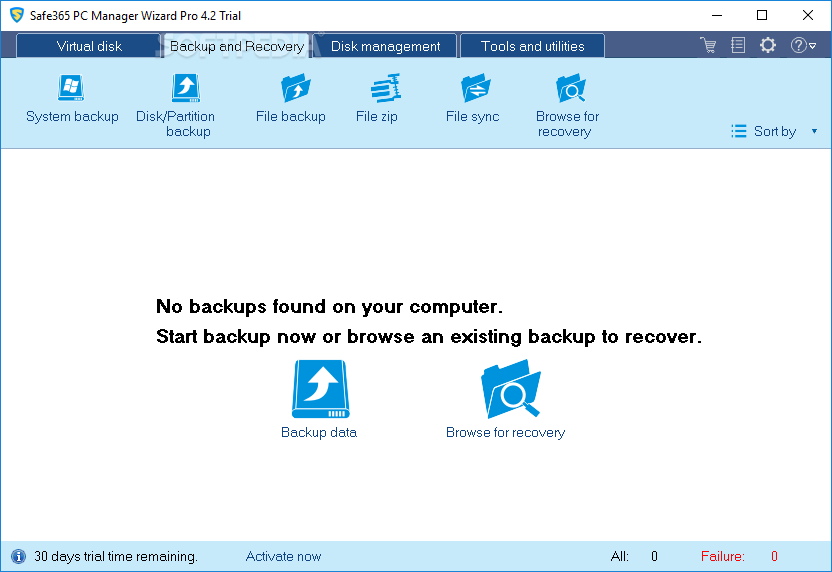Image resolution: width=832 pixels, height=572 pixels.
Task: Close the Safe365 PC Manager window
Action: pyautogui.click(x=808, y=15)
